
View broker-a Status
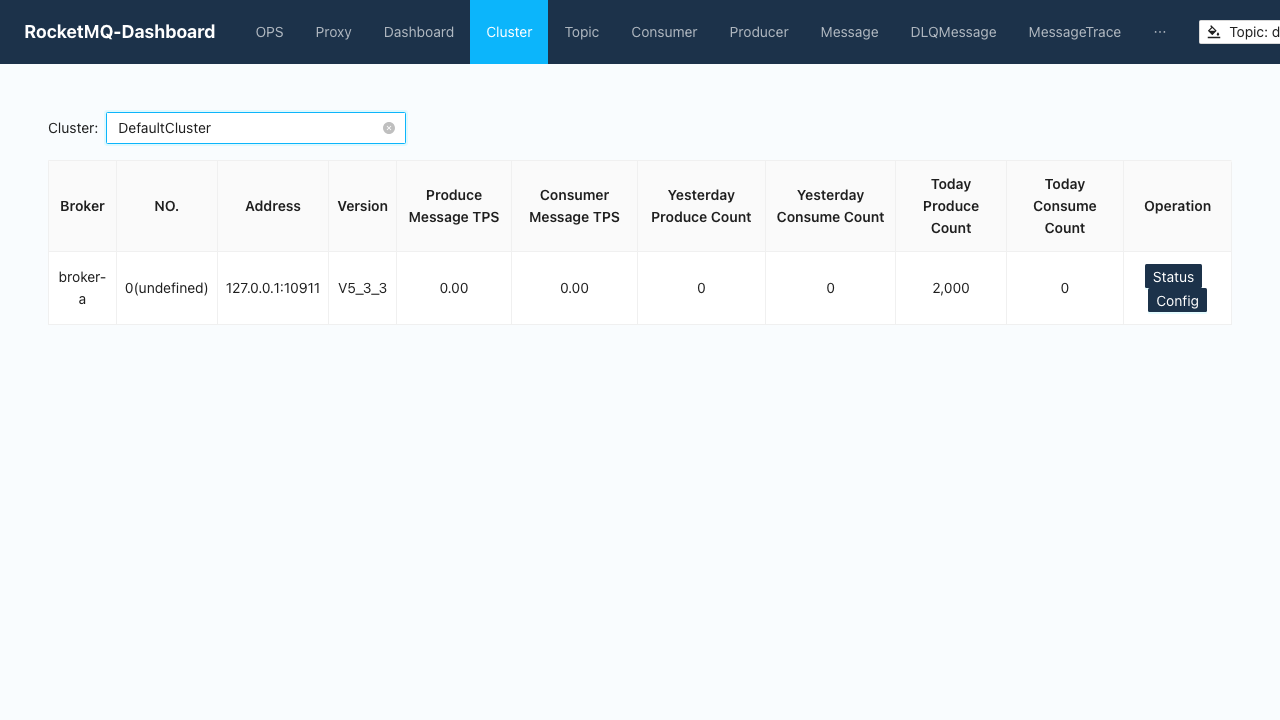point(1173,277)
